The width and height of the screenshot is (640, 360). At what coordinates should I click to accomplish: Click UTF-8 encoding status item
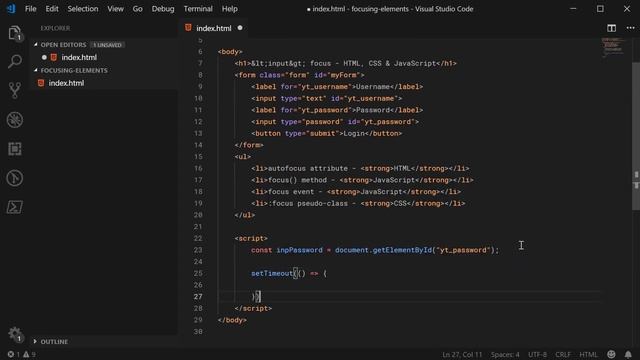click(538, 354)
